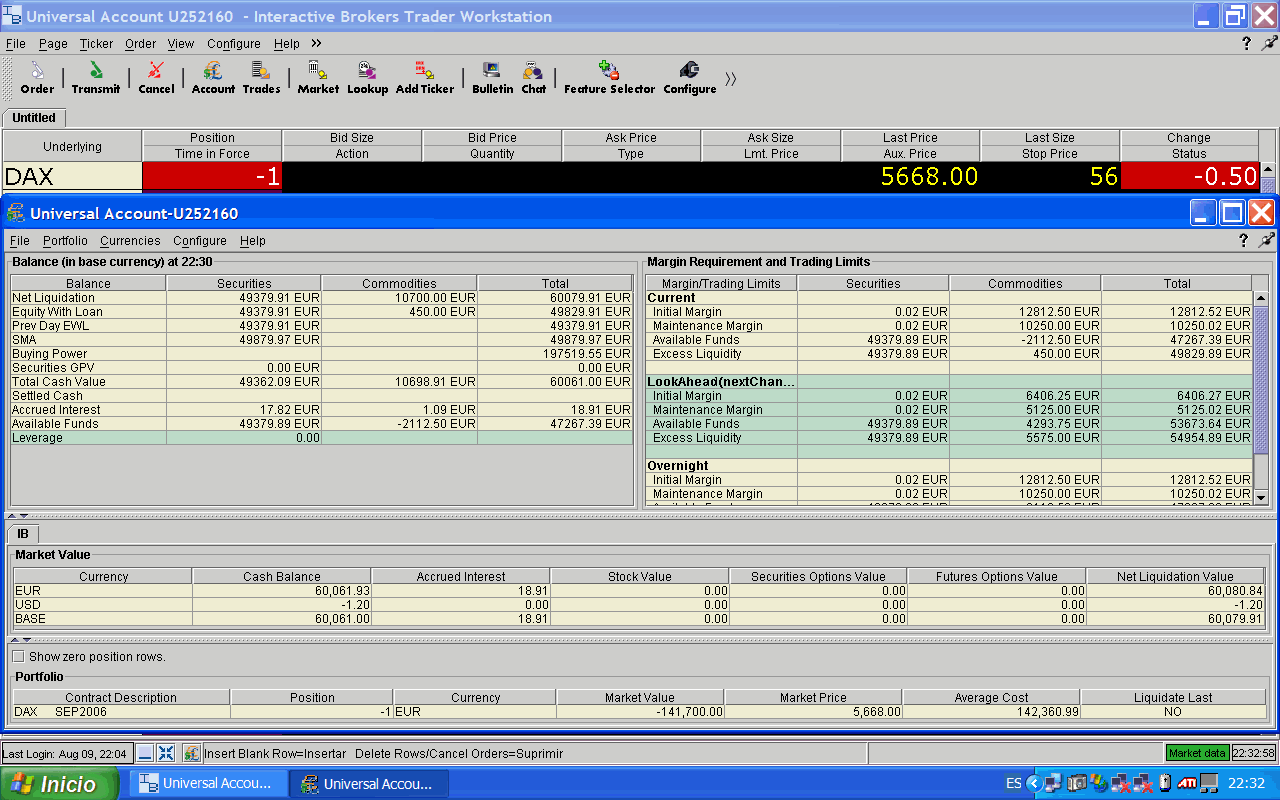
Task: Open the Currencies menu in Account window
Action: point(130,241)
